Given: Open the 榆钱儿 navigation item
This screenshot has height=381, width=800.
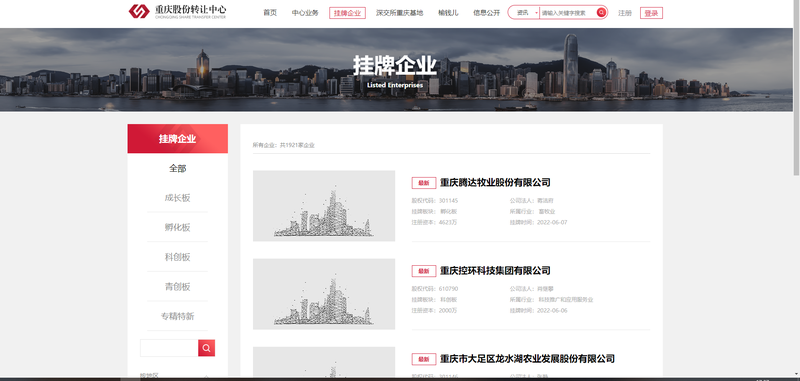Looking at the screenshot, I should click(448, 13).
